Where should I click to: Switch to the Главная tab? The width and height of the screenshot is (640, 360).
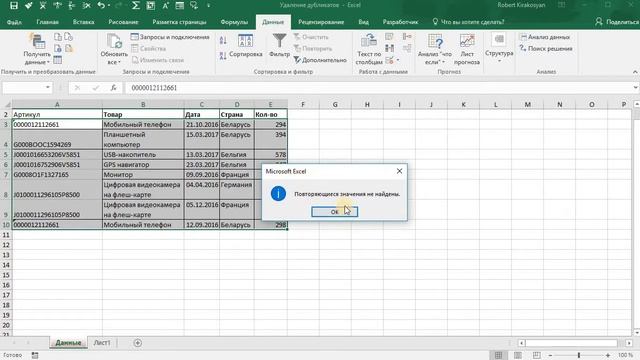pos(47,22)
